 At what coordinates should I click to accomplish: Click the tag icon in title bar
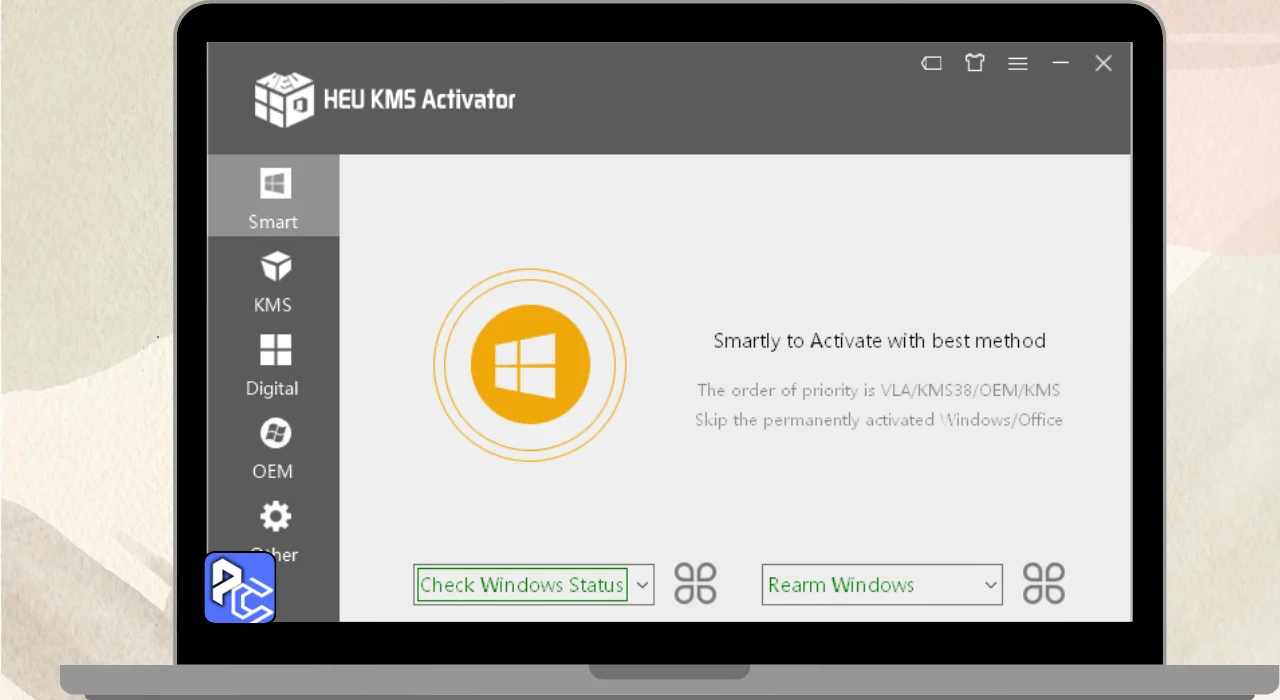click(931, 64)
